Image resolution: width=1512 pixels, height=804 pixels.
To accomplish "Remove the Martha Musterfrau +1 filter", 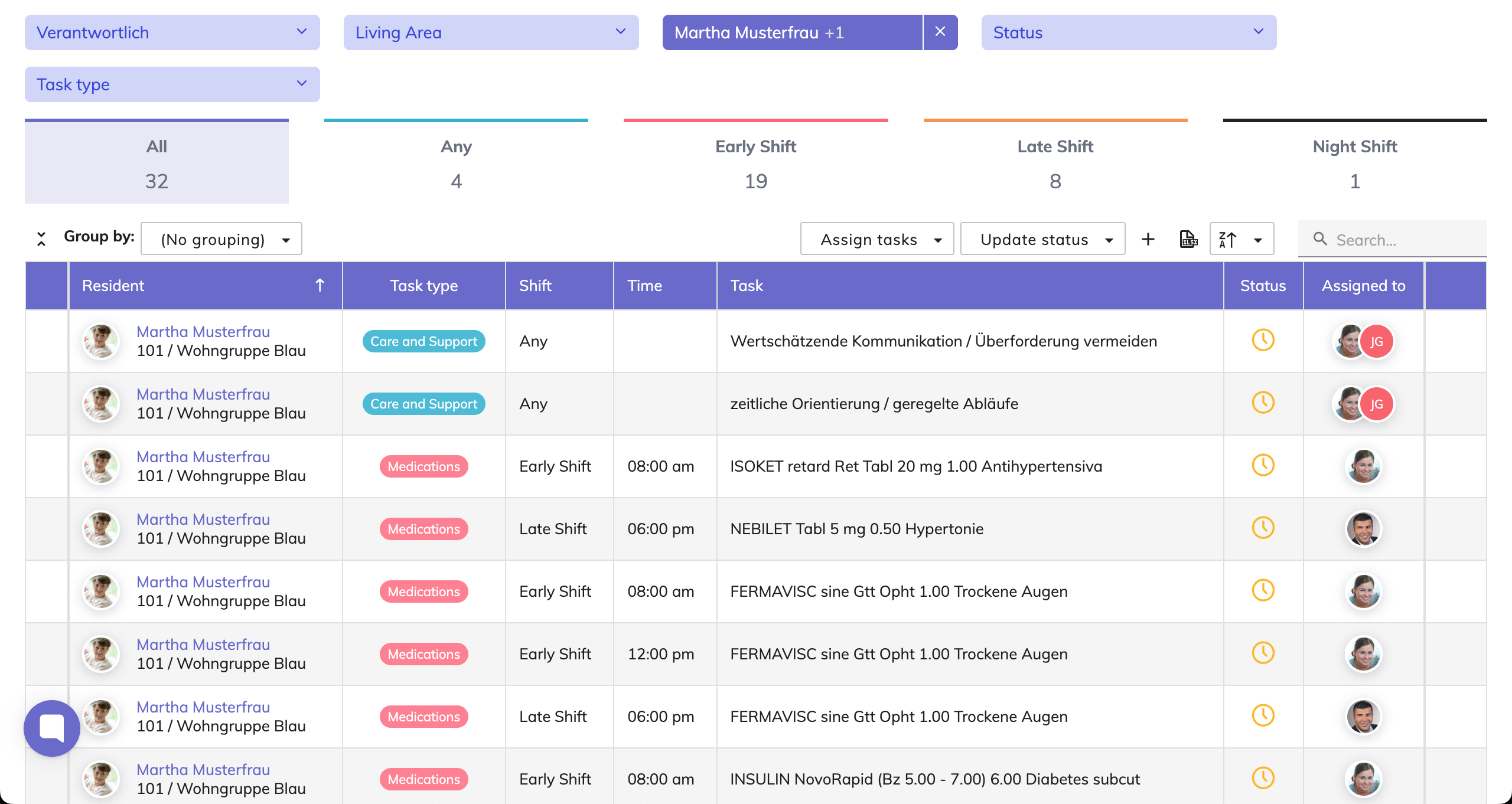I will [940, 32].
